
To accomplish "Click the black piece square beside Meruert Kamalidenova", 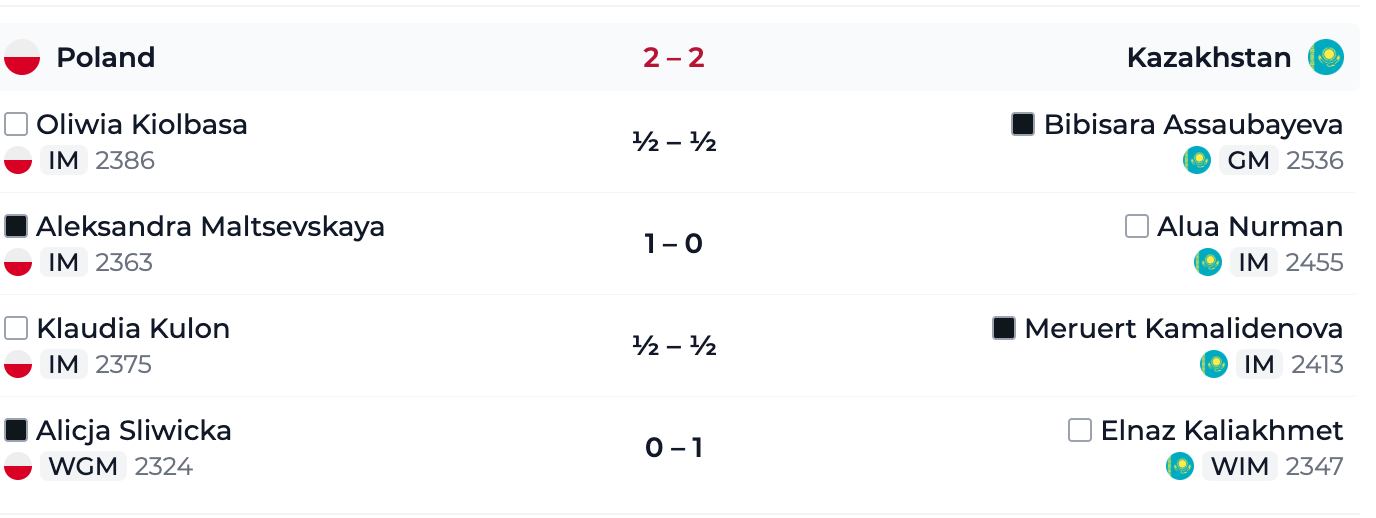I will point(1004,328).
